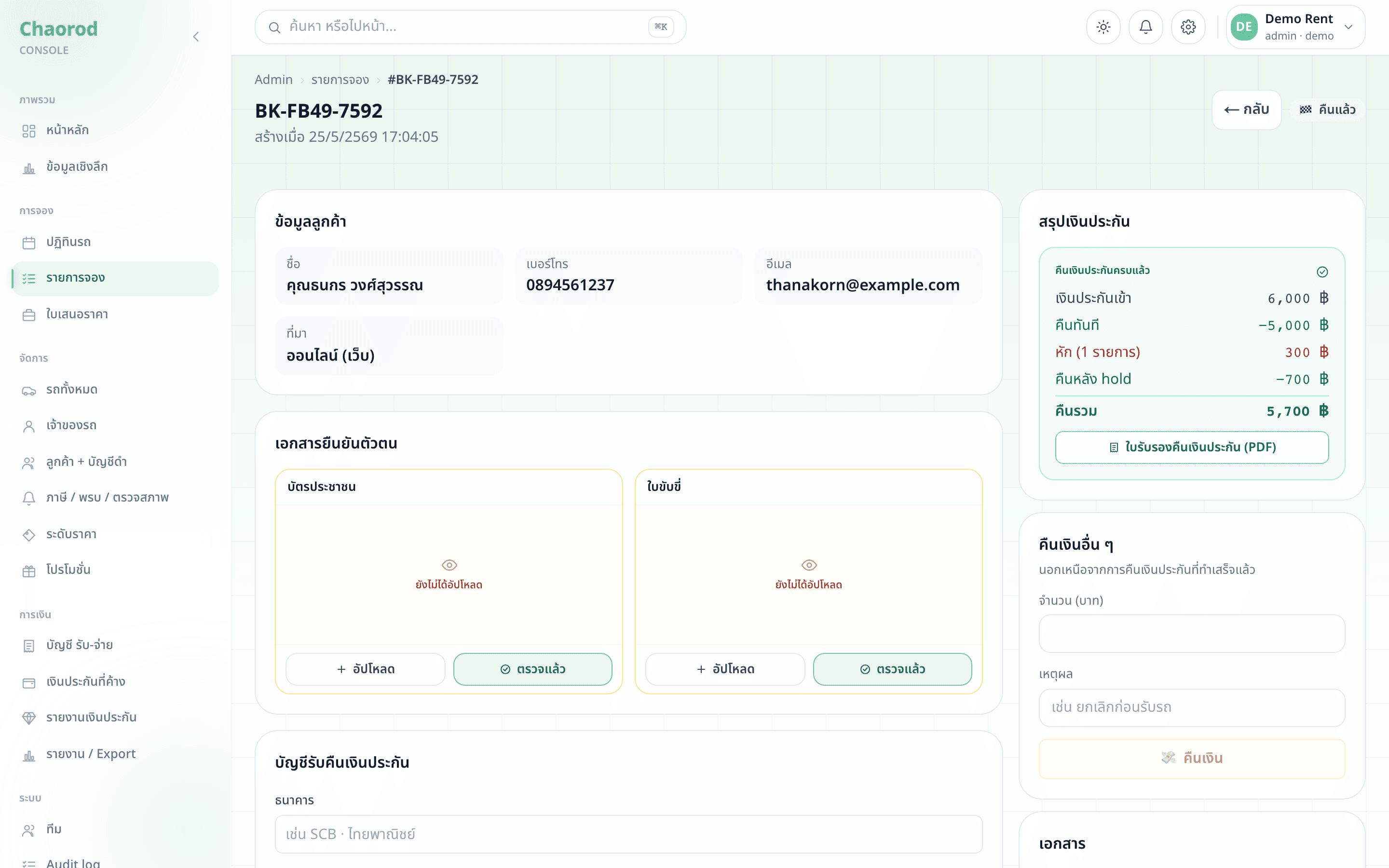
Task: Toggle light theme sun button
Action: tap(1103, 27)
